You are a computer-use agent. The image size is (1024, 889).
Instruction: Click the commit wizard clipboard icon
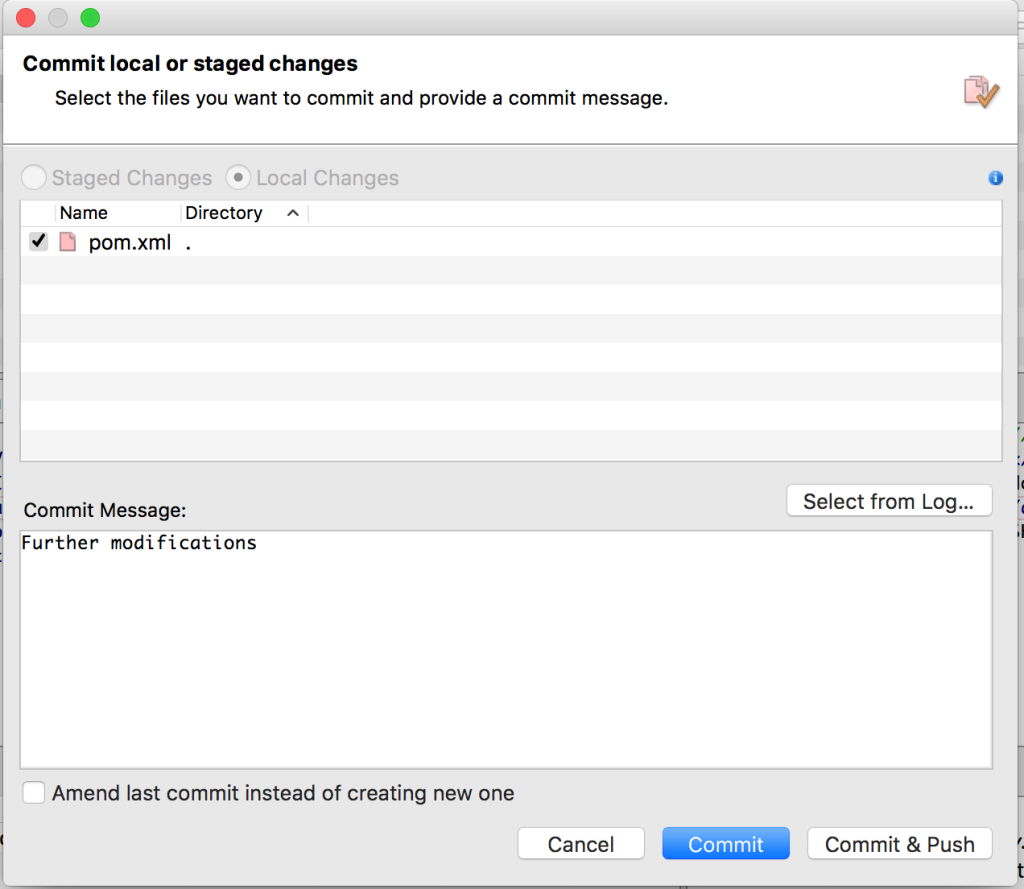point(981,92)
